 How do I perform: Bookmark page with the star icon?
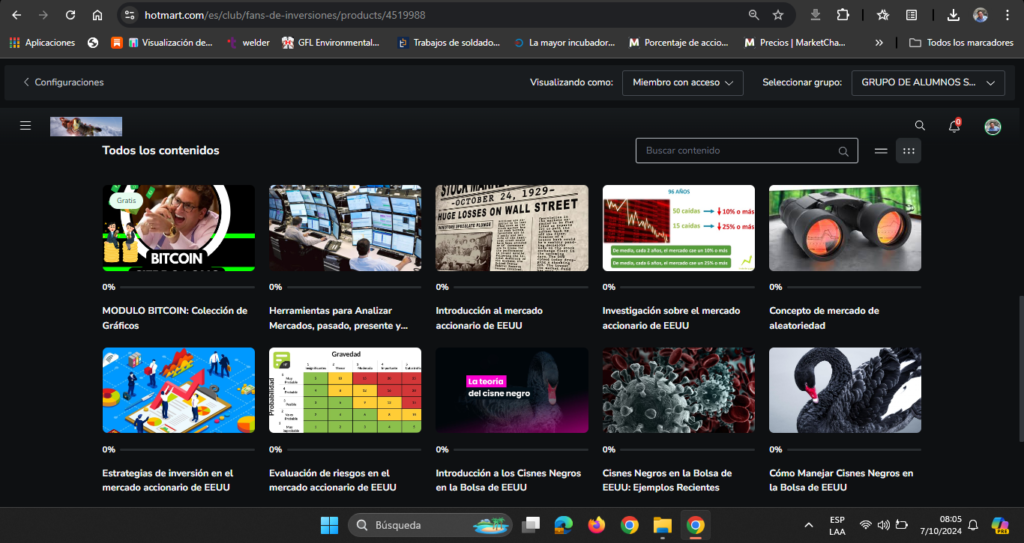(x=778, y=15)
